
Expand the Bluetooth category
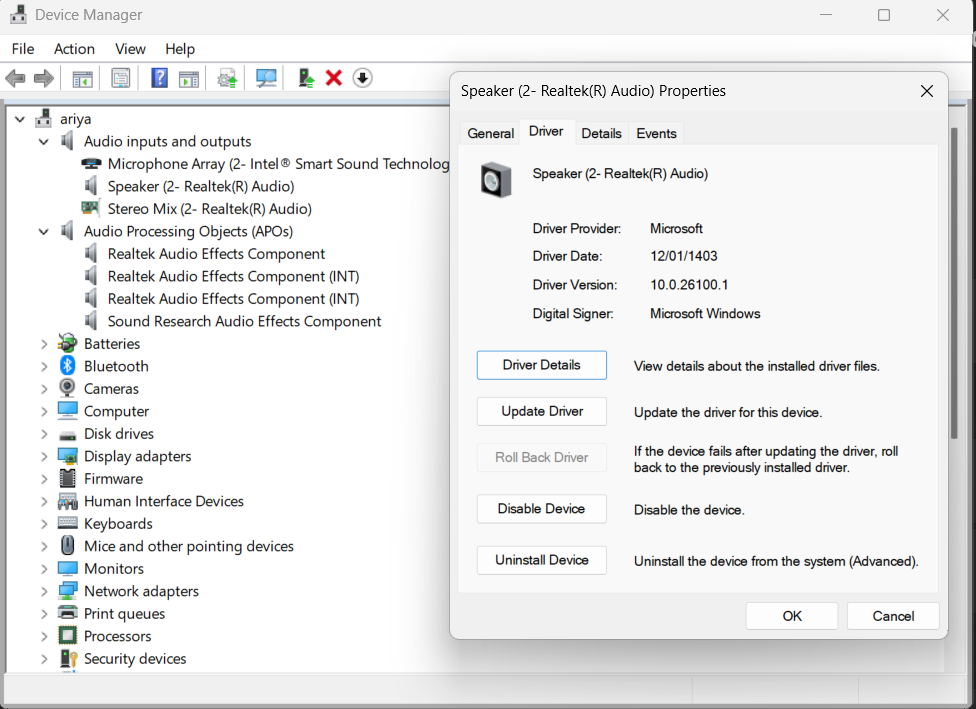pyautogui.click(x=44, y=366)
